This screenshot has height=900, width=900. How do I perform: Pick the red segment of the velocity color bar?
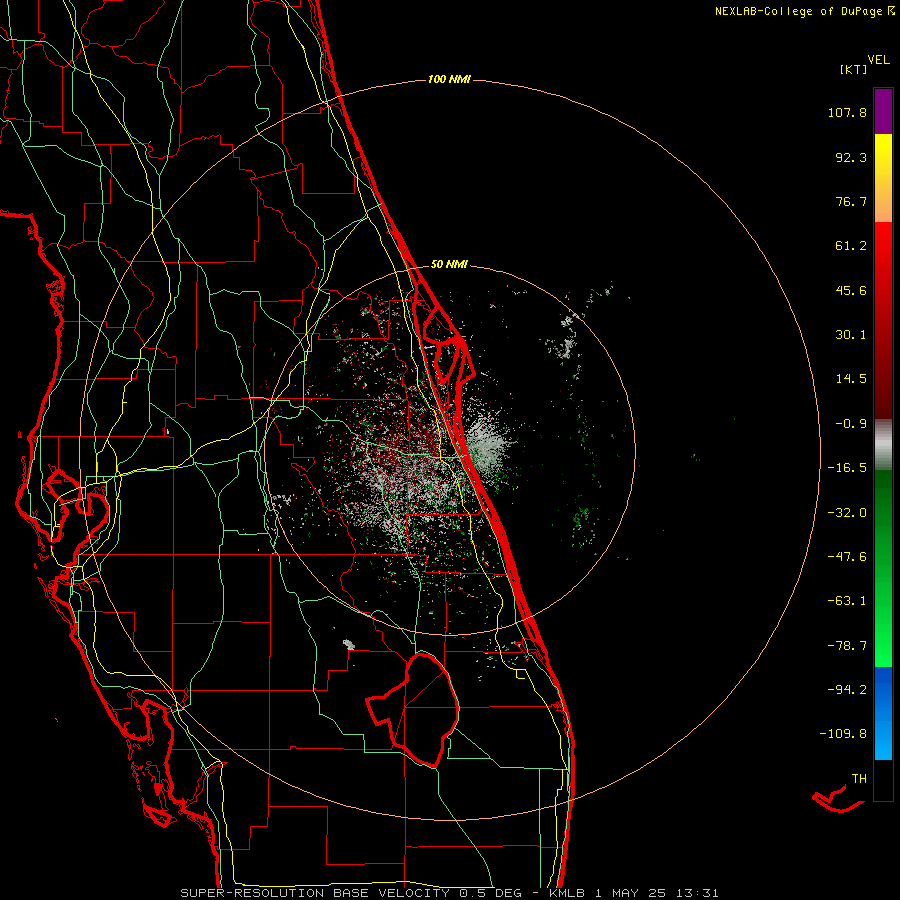click(x=883, y=320)
